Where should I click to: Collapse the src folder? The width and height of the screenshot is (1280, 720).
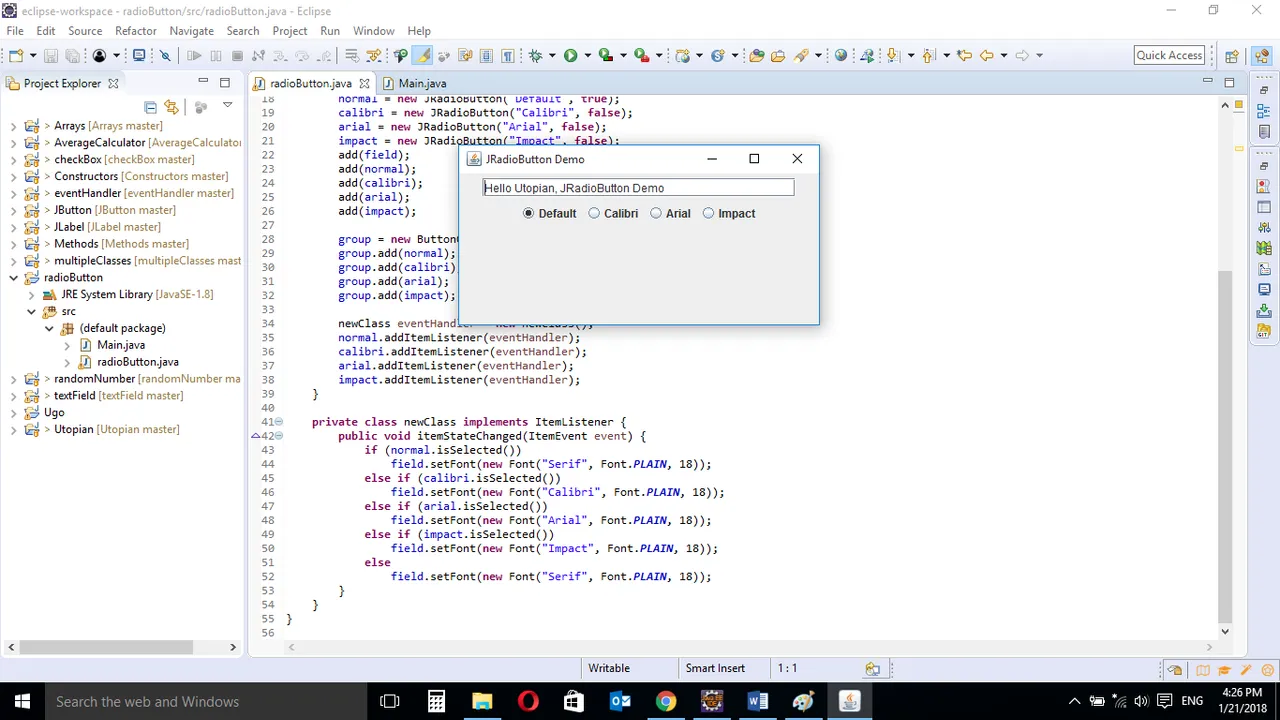click(x=31, y=311)
